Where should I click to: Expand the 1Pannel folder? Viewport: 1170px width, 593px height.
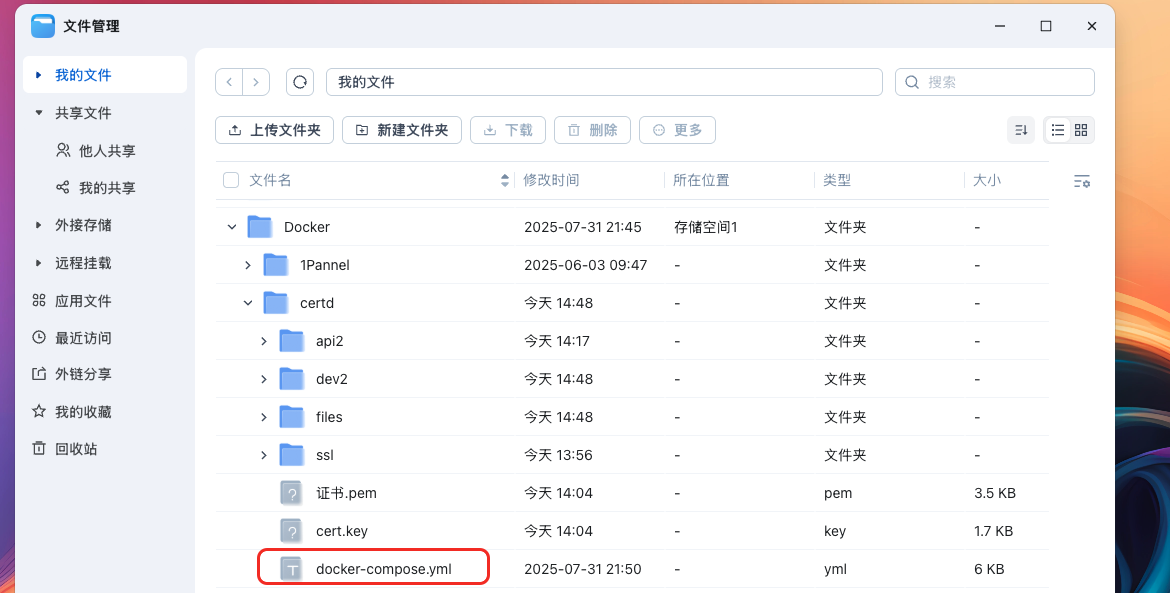pyautogui.click(x=248, y=265)
